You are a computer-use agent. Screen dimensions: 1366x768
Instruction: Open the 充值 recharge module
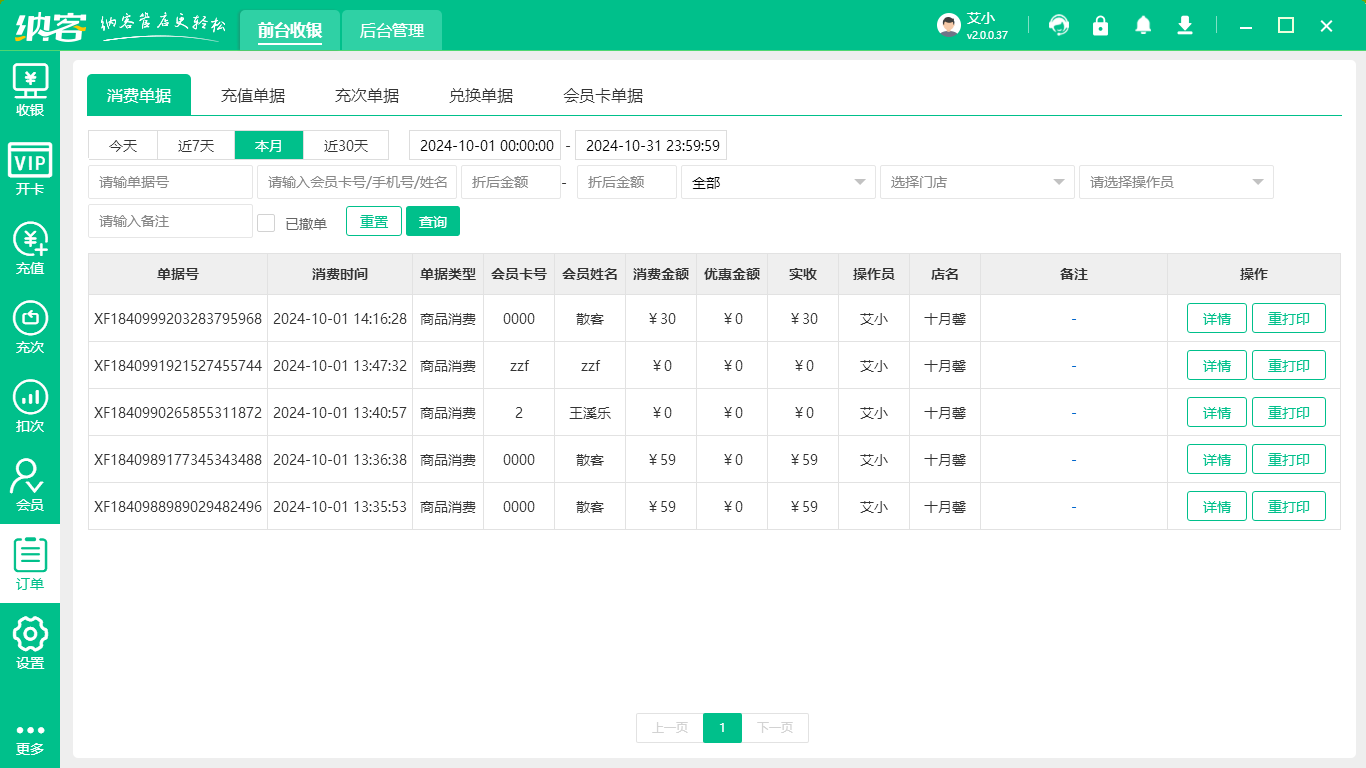30,248
